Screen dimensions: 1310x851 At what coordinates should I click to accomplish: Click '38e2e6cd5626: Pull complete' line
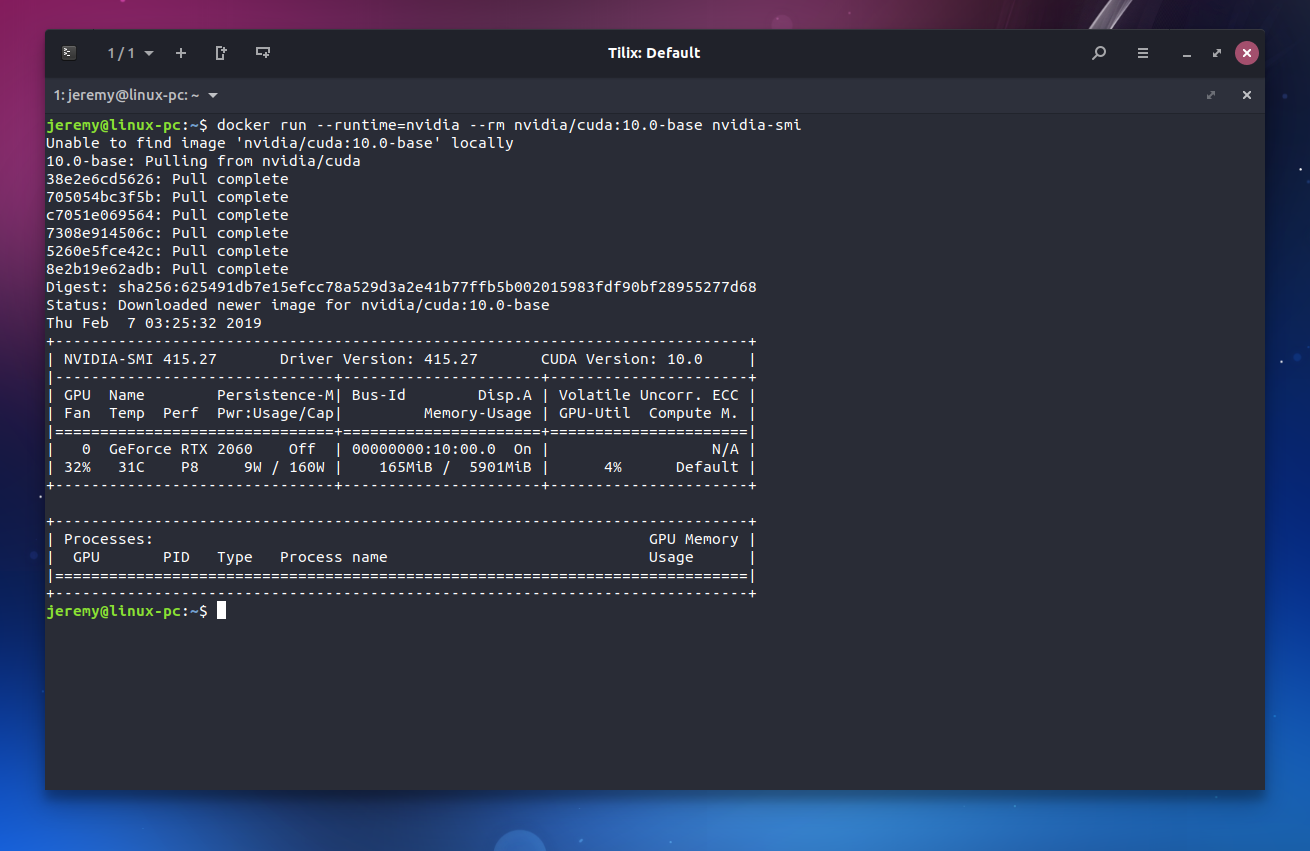(x=167, y=179)
